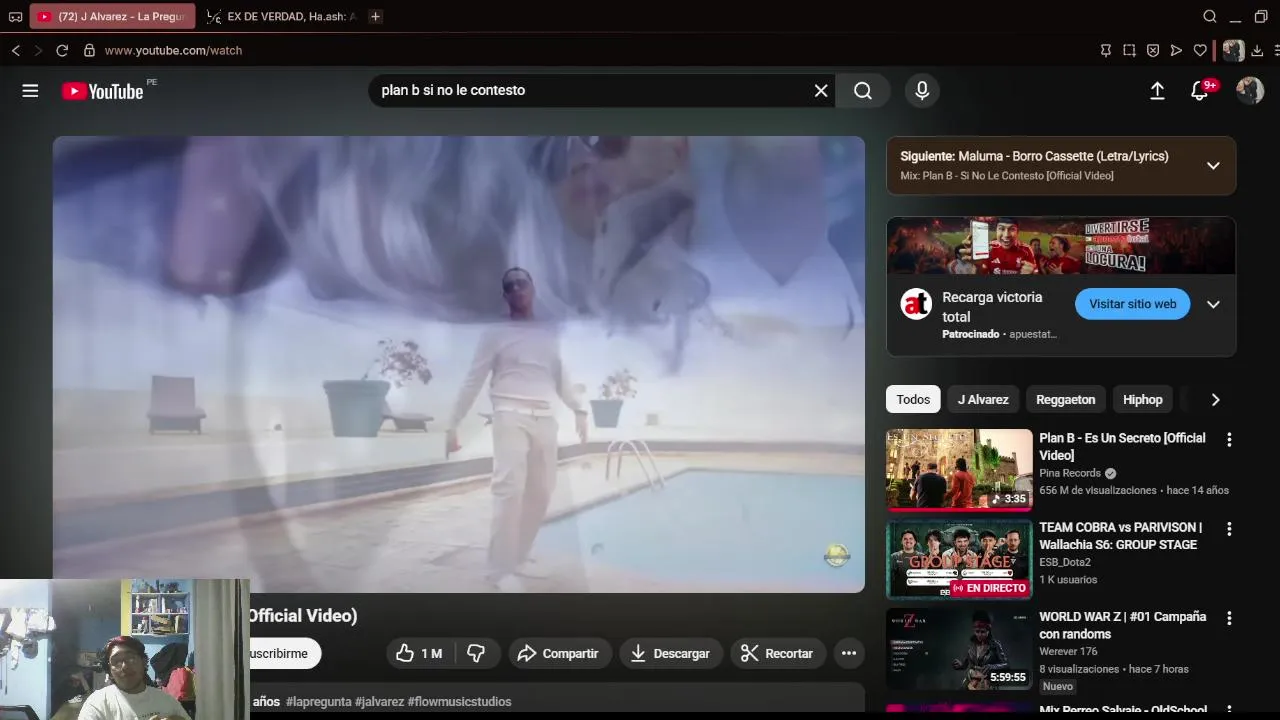Viewport: 1280px width, 720px height.
Task: Open the browser tab search magnifier
Action: pyautogui.click(x=1210, y=16)
